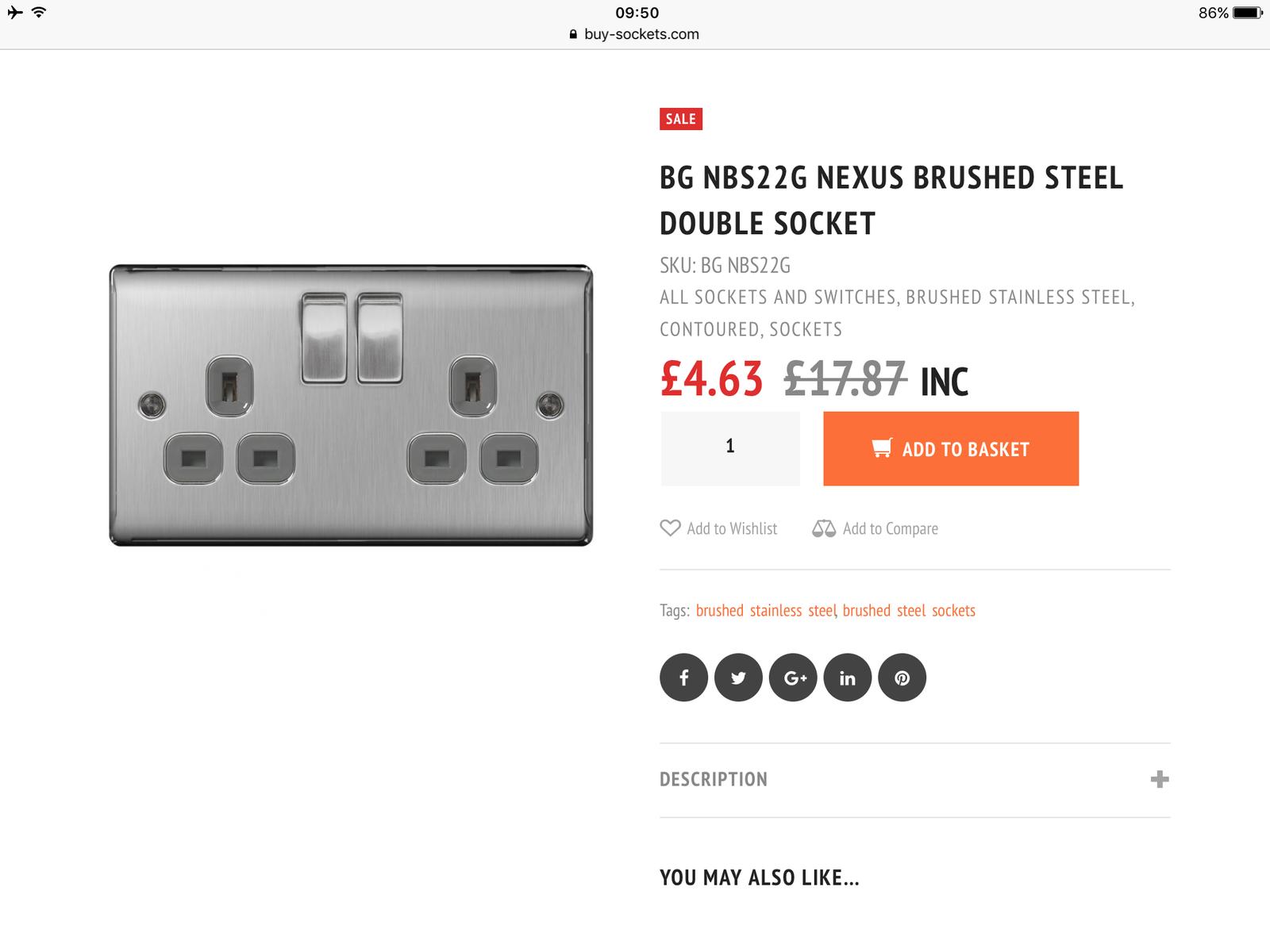
Task: Share on LinkedIn icon
Action: 848,678
